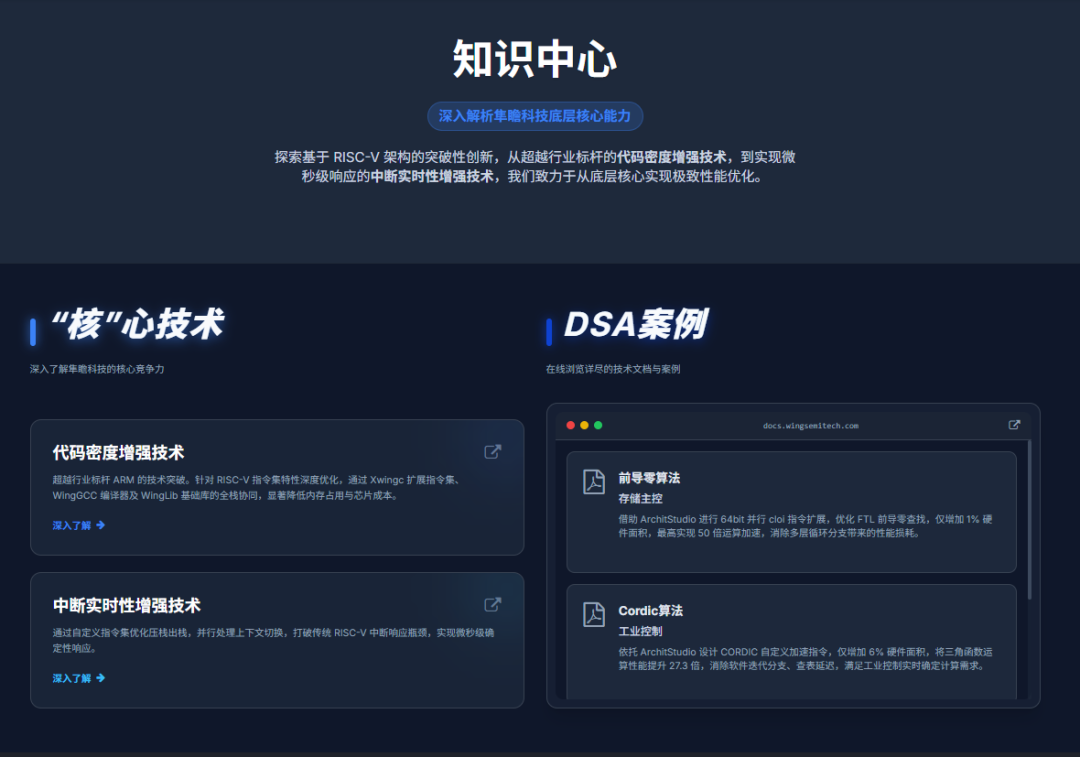Click bold 代码密度增强技术 in intro paragraph
Viewport: 1080px width, 757px height.
672,157
